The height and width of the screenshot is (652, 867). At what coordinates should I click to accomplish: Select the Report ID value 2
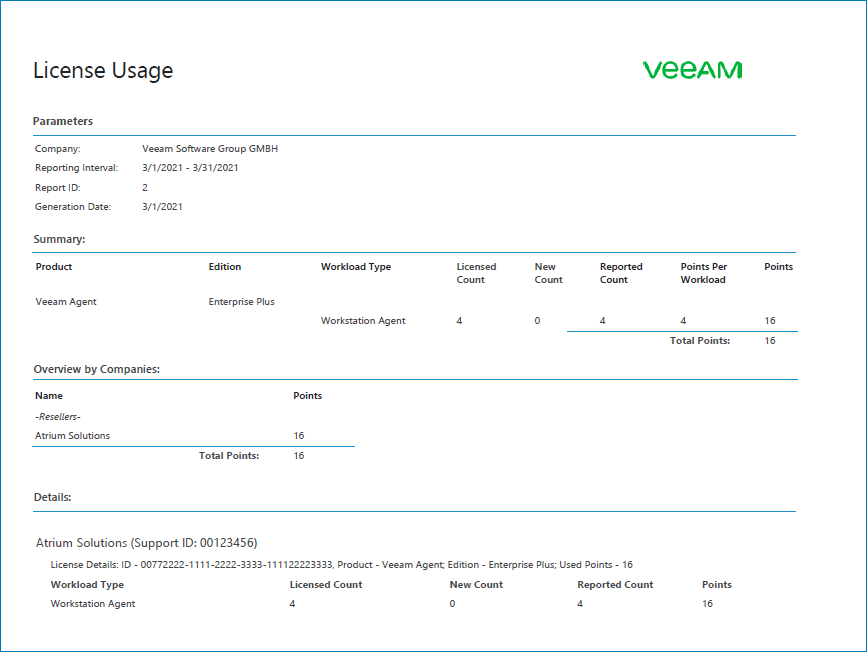click(145, 187)
